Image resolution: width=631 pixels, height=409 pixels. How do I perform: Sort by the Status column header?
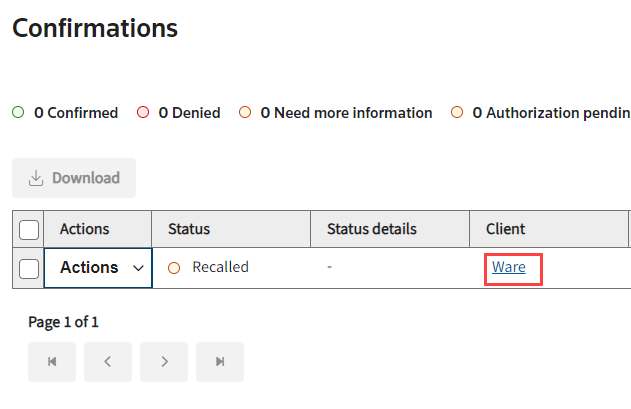189,229
